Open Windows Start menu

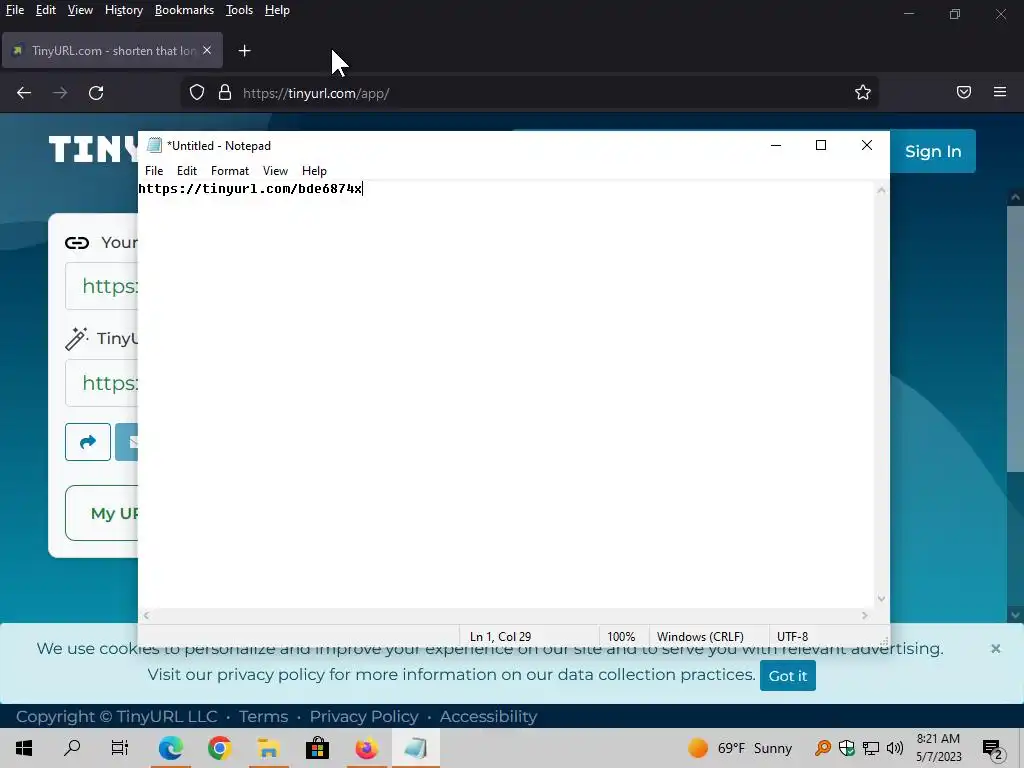click(24, 748)
